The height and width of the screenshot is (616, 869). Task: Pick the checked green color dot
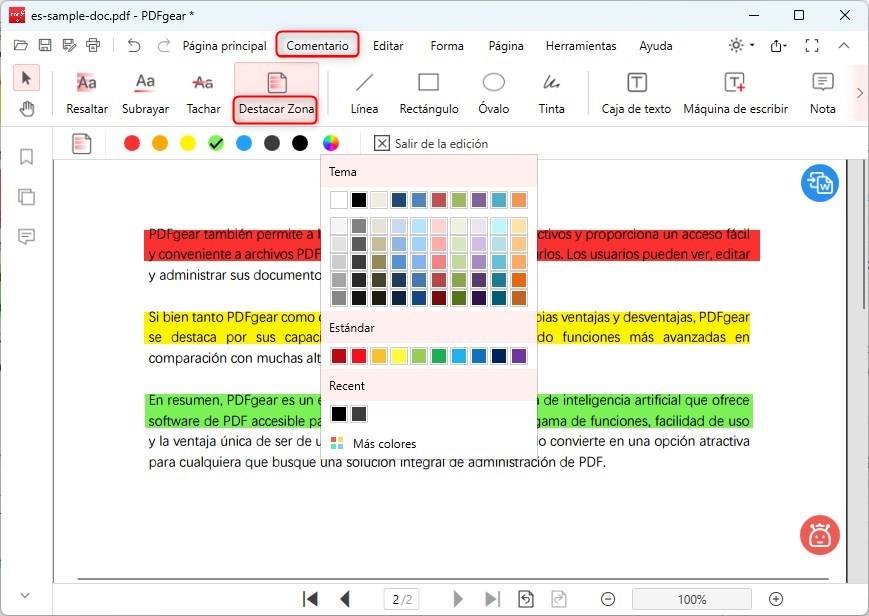tap(216, 143)
